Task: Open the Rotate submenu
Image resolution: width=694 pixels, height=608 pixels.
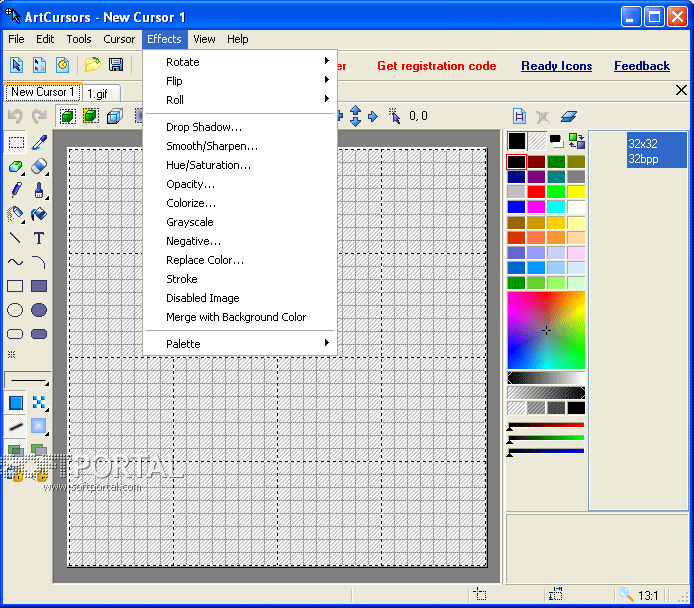Action: click(240, 62)
